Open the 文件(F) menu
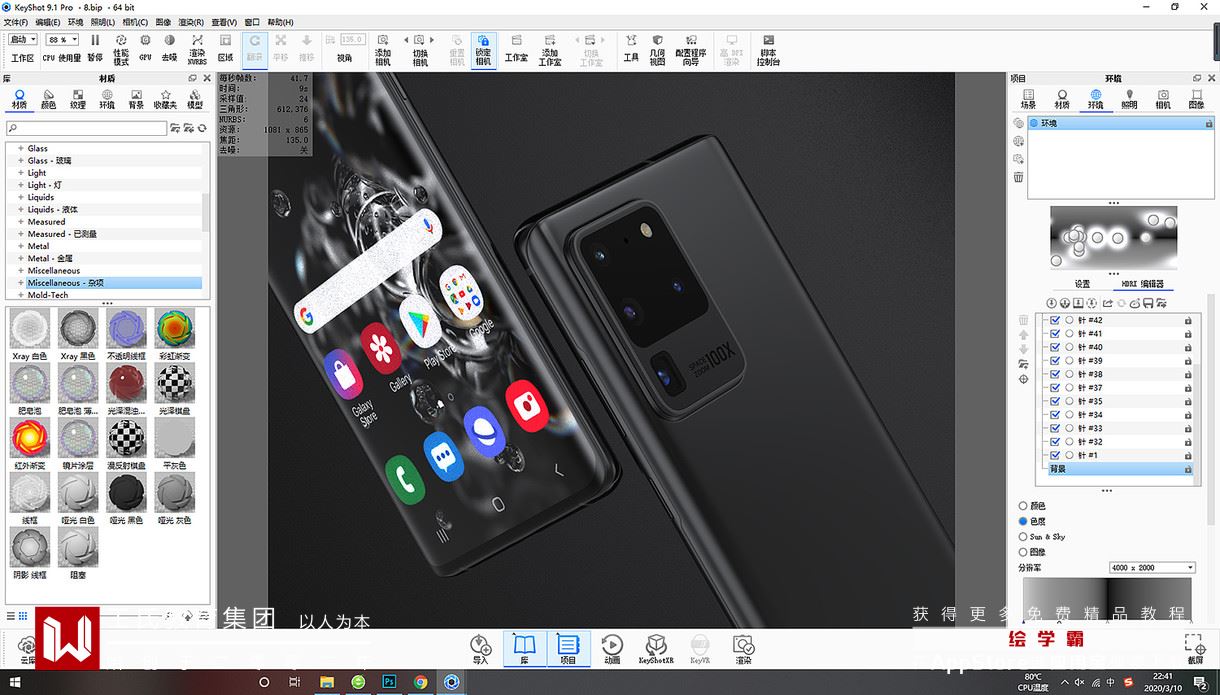 pos(16,21)
